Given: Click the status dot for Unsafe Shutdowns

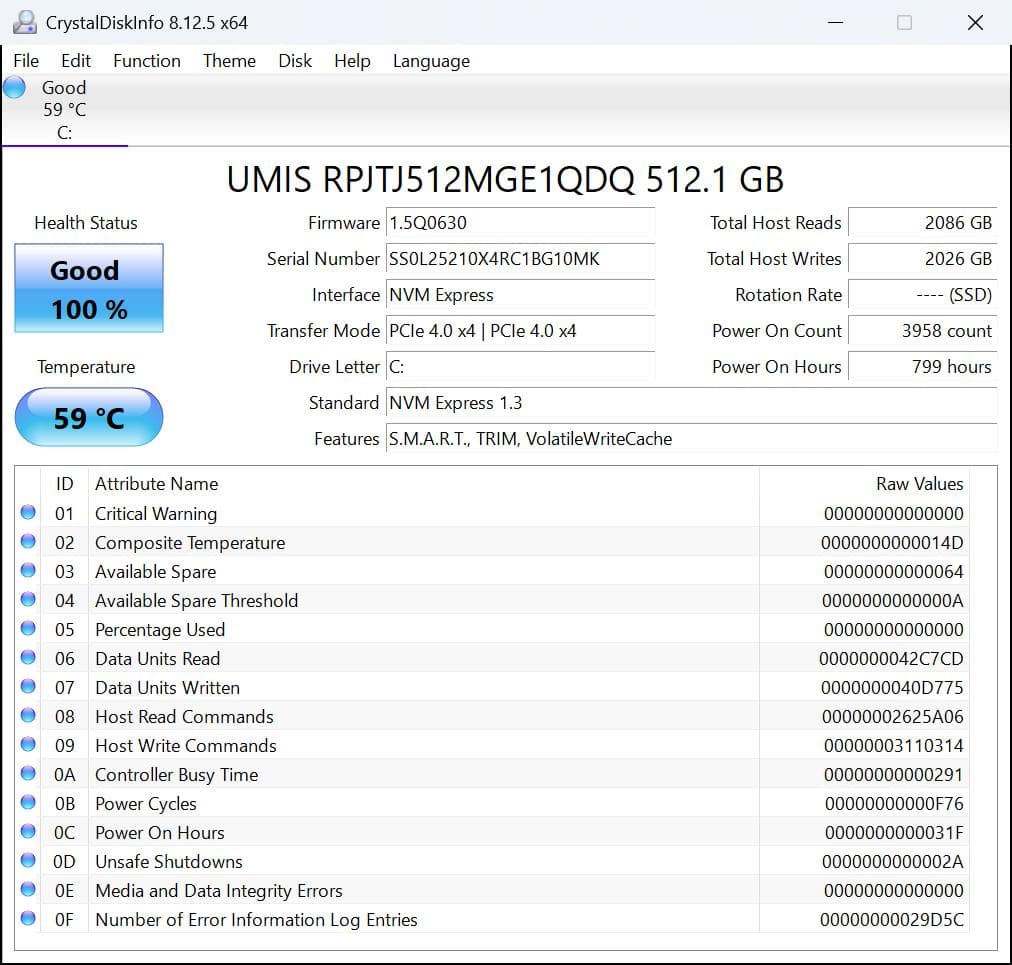Looking at the screenshot, I should click(x=28, y=859).
